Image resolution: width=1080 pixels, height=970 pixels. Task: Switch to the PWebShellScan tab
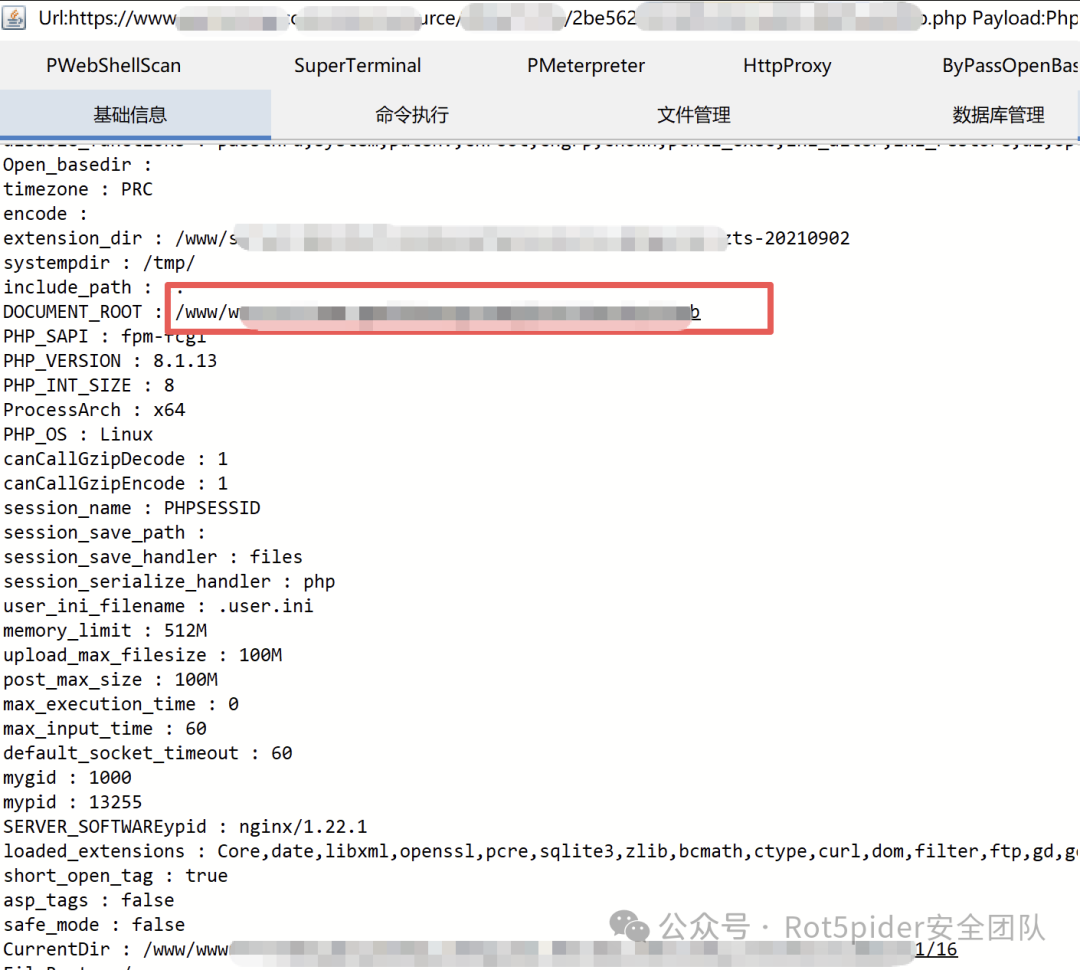113,65
